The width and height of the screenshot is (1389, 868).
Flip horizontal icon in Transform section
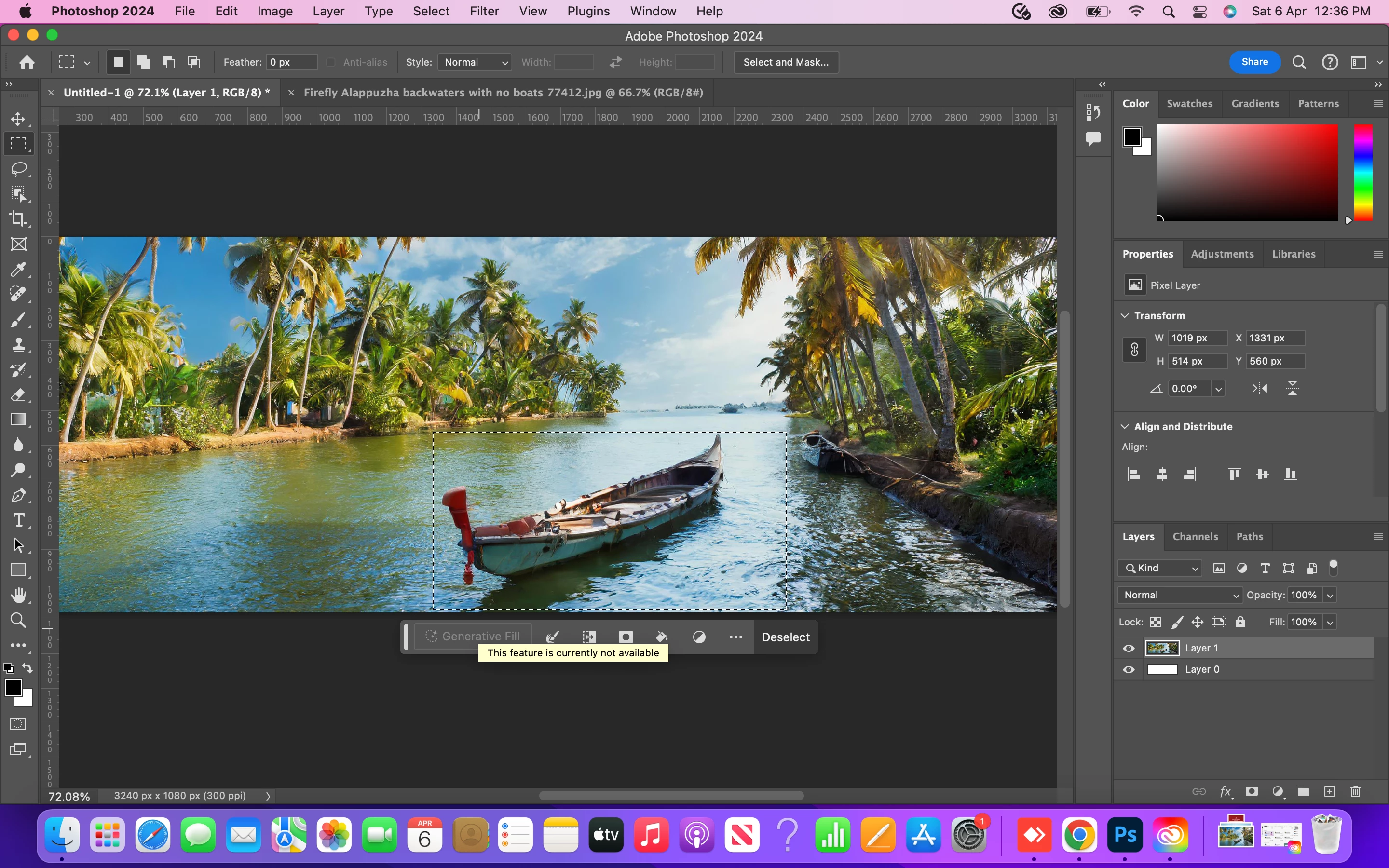click(x=1259, y=389)
